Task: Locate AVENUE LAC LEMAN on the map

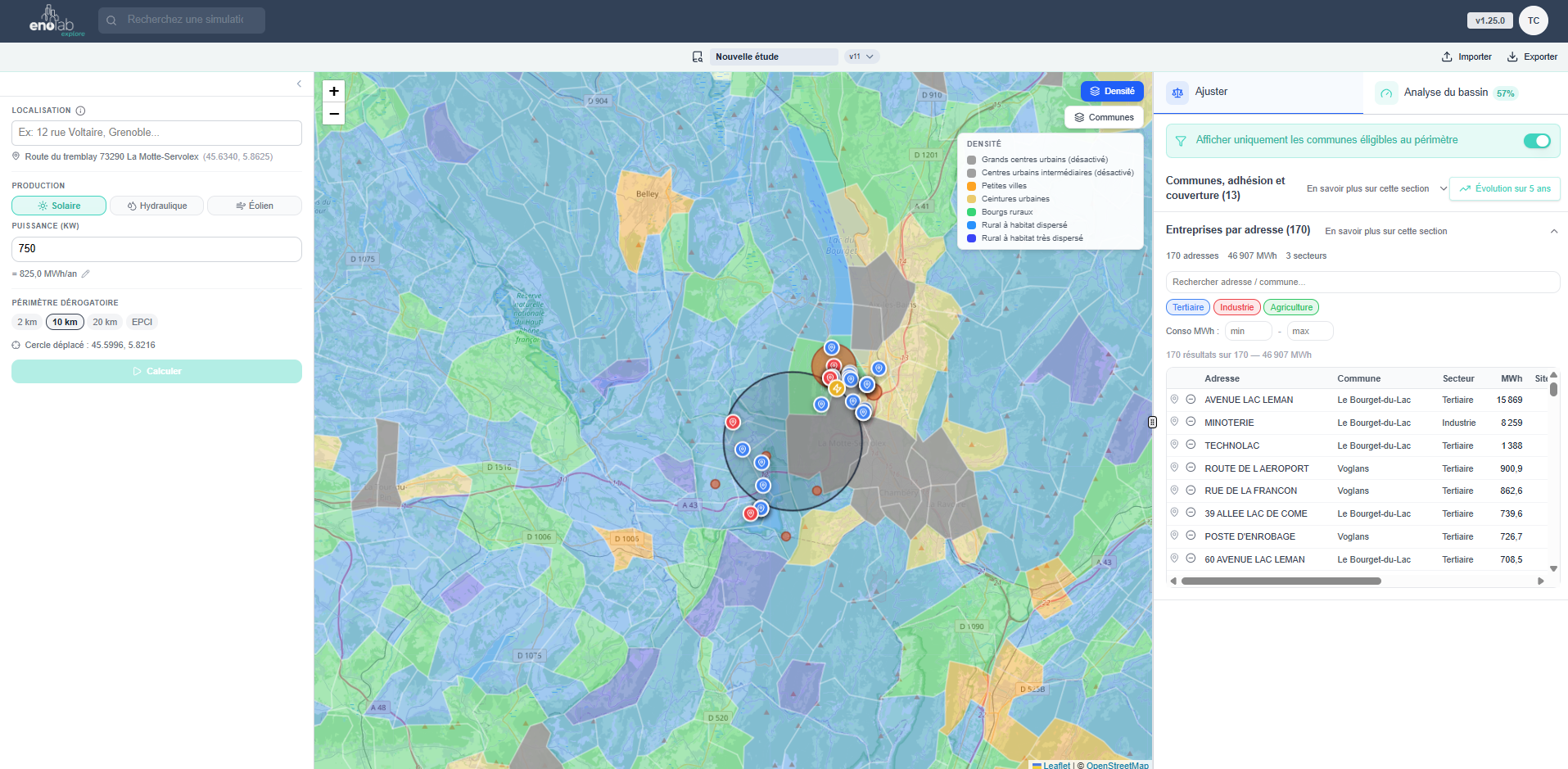Action: pyautogui.click(x=1174, y=400)
